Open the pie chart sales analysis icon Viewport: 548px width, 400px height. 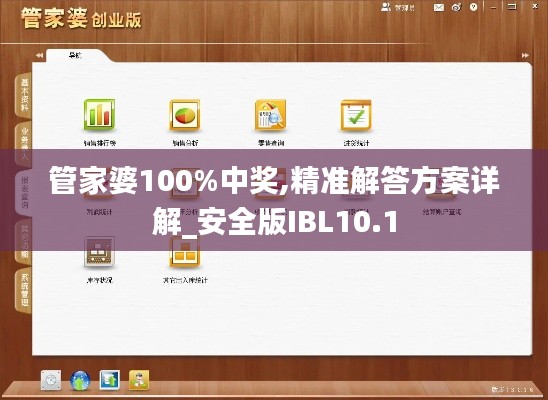pos(185,115)
